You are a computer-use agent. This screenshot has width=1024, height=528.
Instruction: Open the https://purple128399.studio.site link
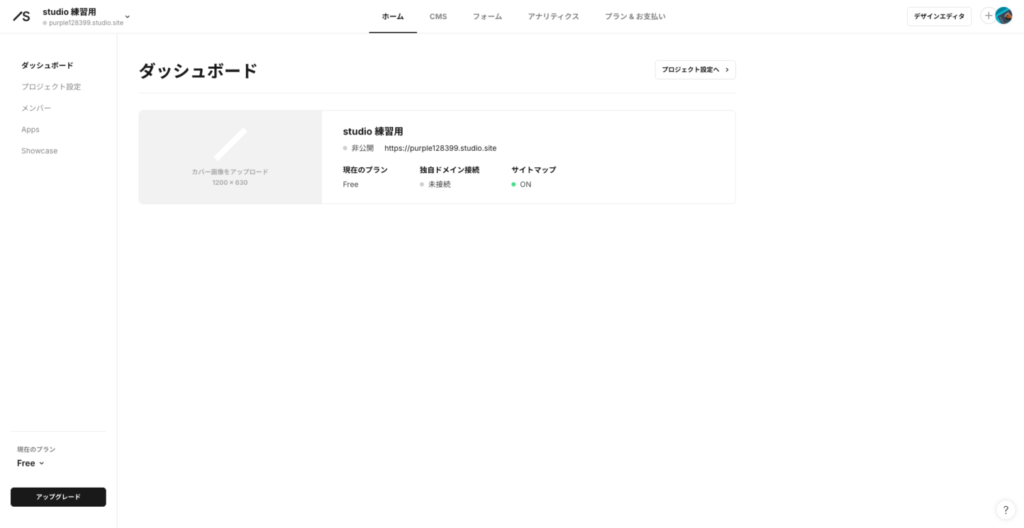click(440, 148)
